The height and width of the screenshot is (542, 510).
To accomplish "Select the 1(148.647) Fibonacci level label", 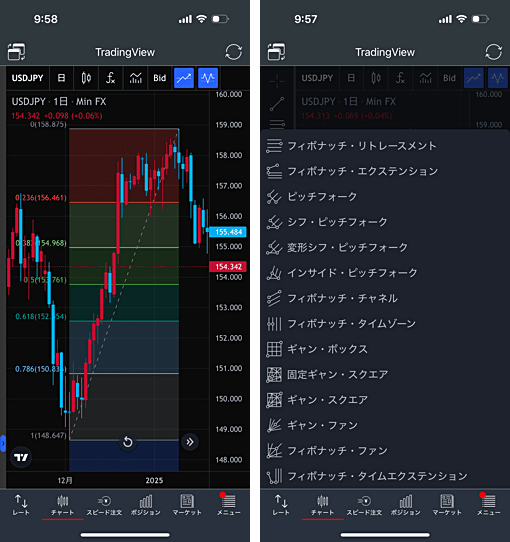I will pyautogui.click(x=48, y=436).
